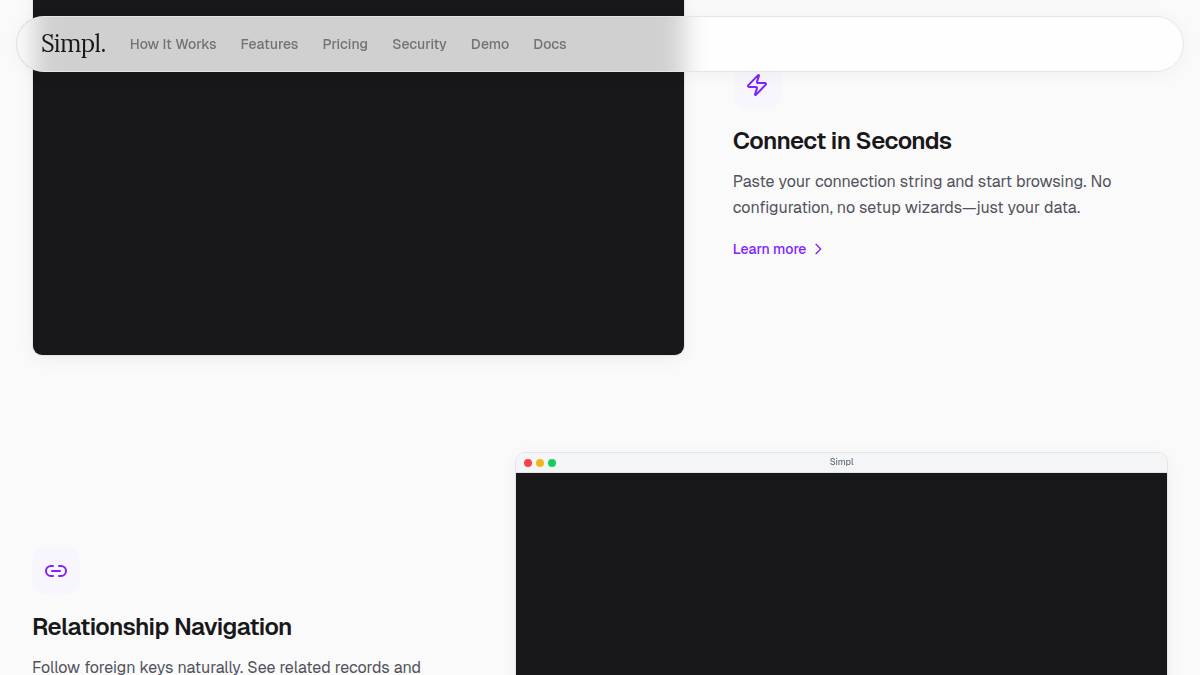Viewport: 1200px width, 675px height.
Task: Navigate to Docs
Action: point(550,44)
